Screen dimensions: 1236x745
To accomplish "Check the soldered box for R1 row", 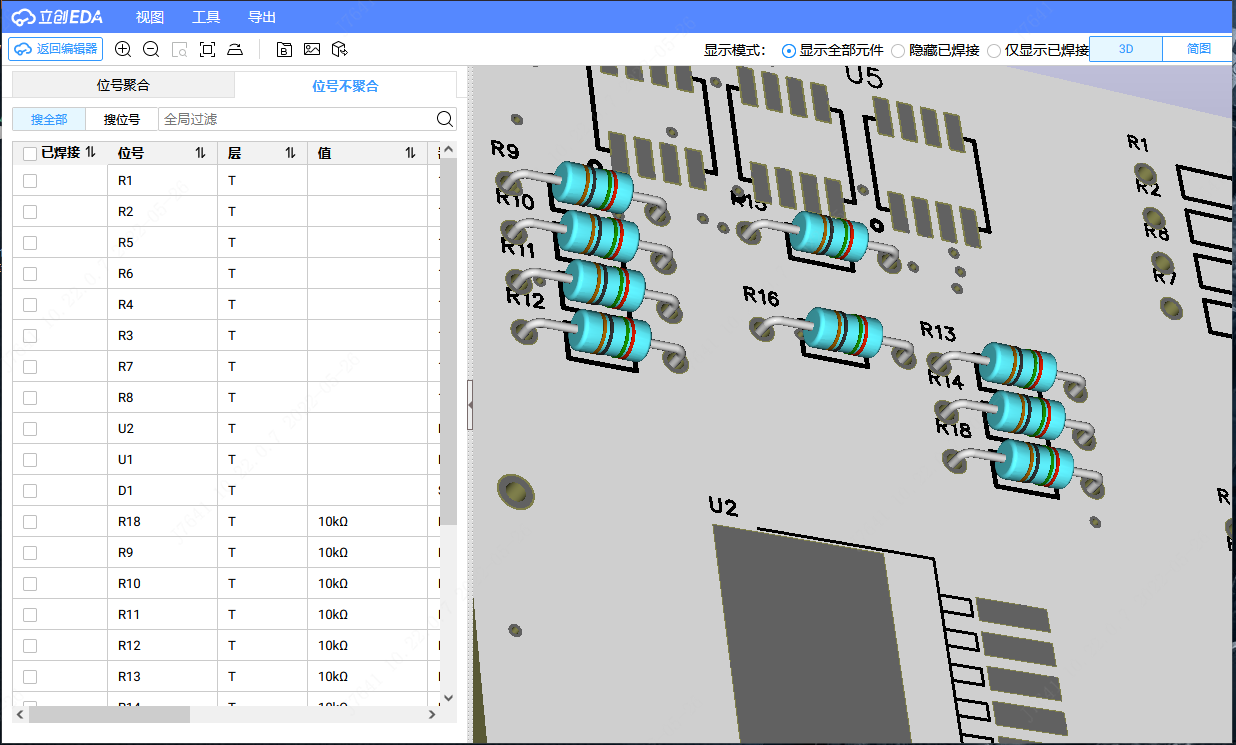I will (30, 181).
